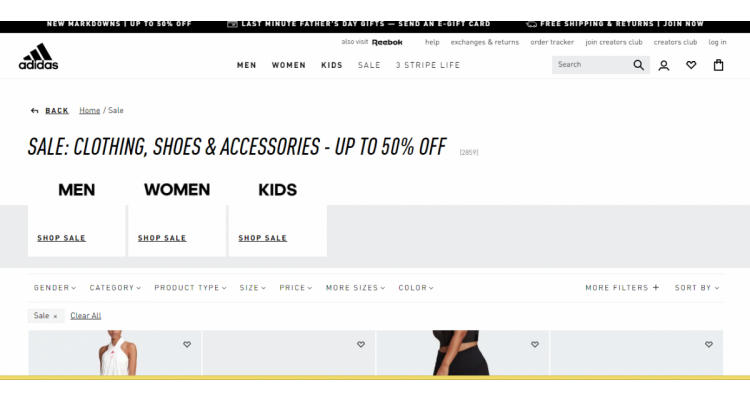The image size is (750, 400).
Task: Wishlist the white tank top product
Action: tap(187, 344)
